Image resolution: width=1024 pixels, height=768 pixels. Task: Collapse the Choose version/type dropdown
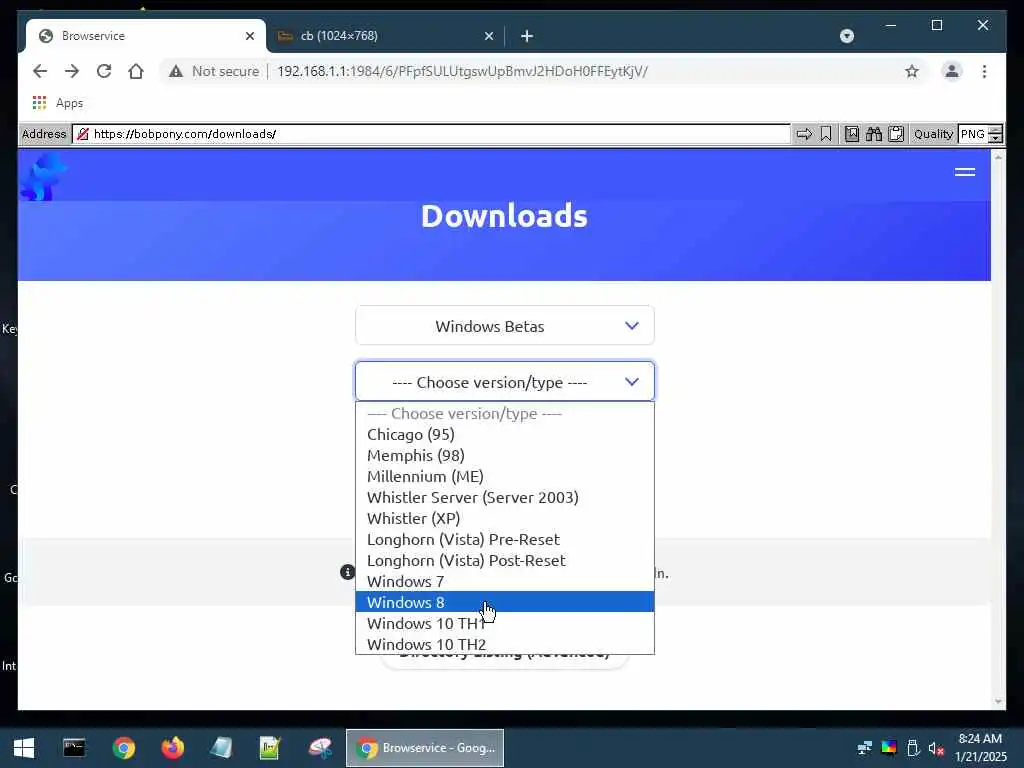coord(505,381)
